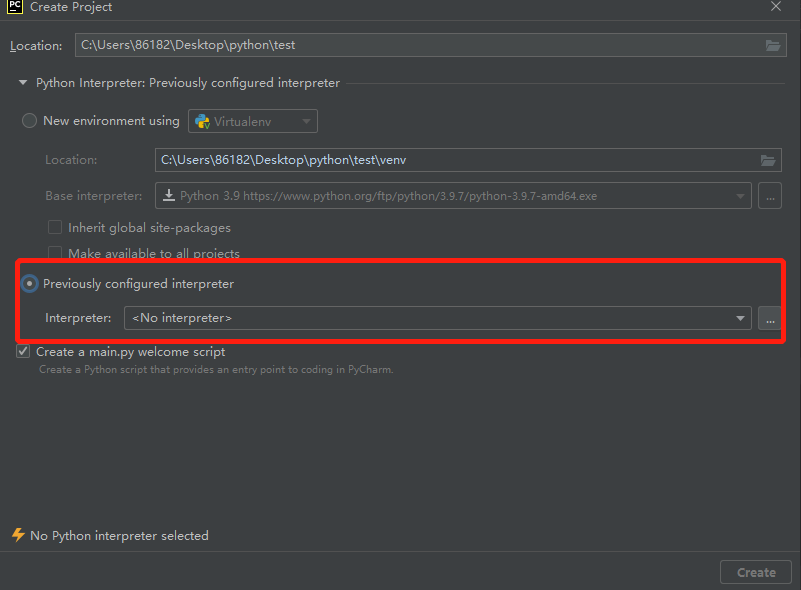The height and width of the screenshot is (590, 801).
Task: Open the Virtualenv environment type dropdown
Action: pyautogui.click(x=253, y=121)
